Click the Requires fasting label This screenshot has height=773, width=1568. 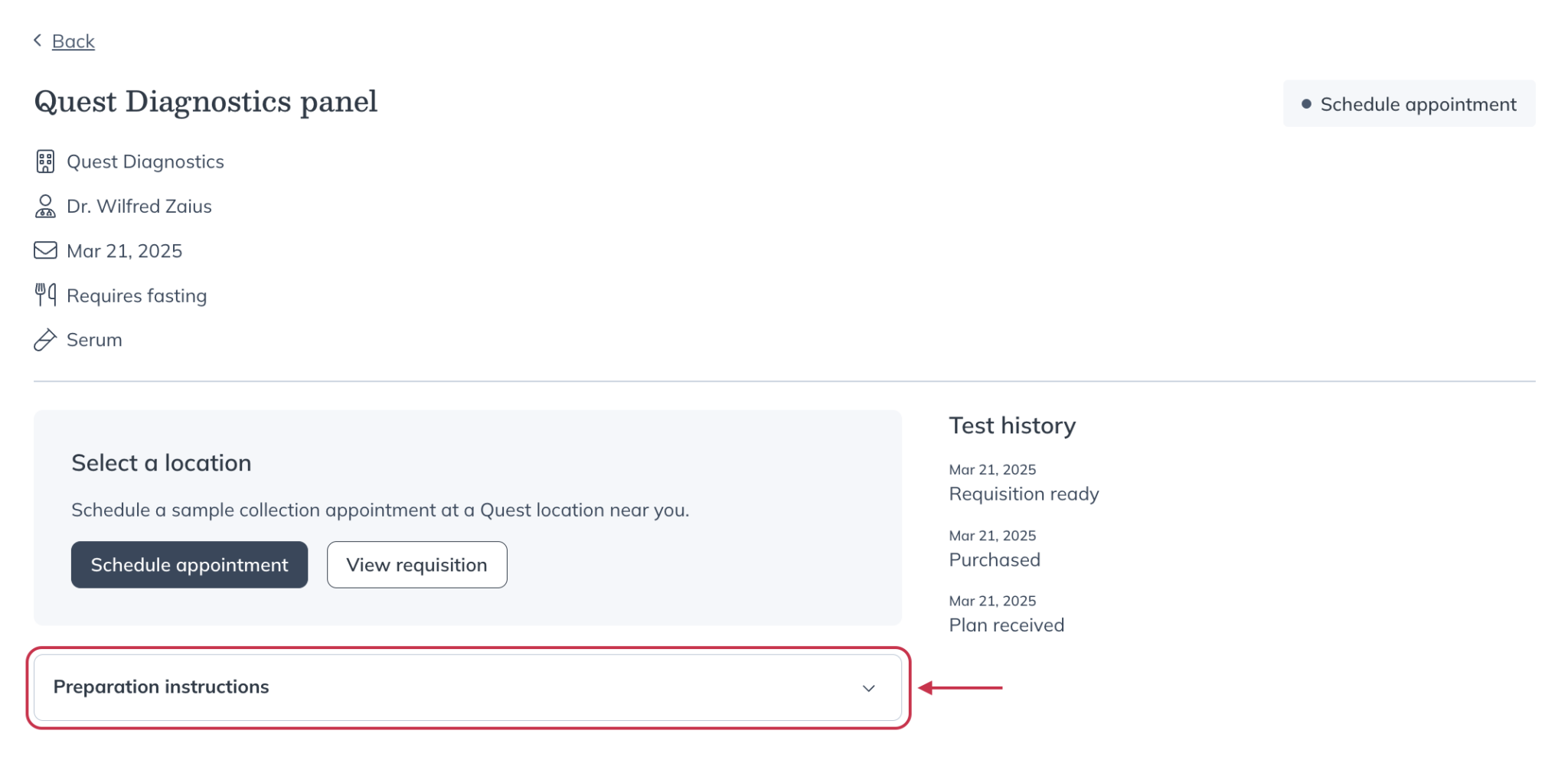[x=136, y=295]
